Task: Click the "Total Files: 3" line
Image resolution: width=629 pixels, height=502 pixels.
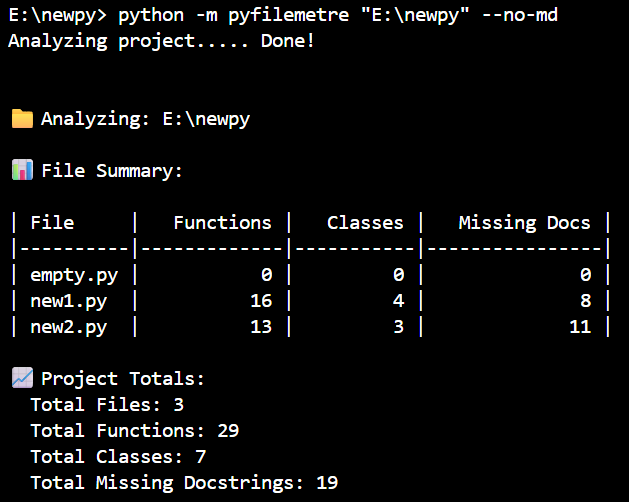Action: 107,404
